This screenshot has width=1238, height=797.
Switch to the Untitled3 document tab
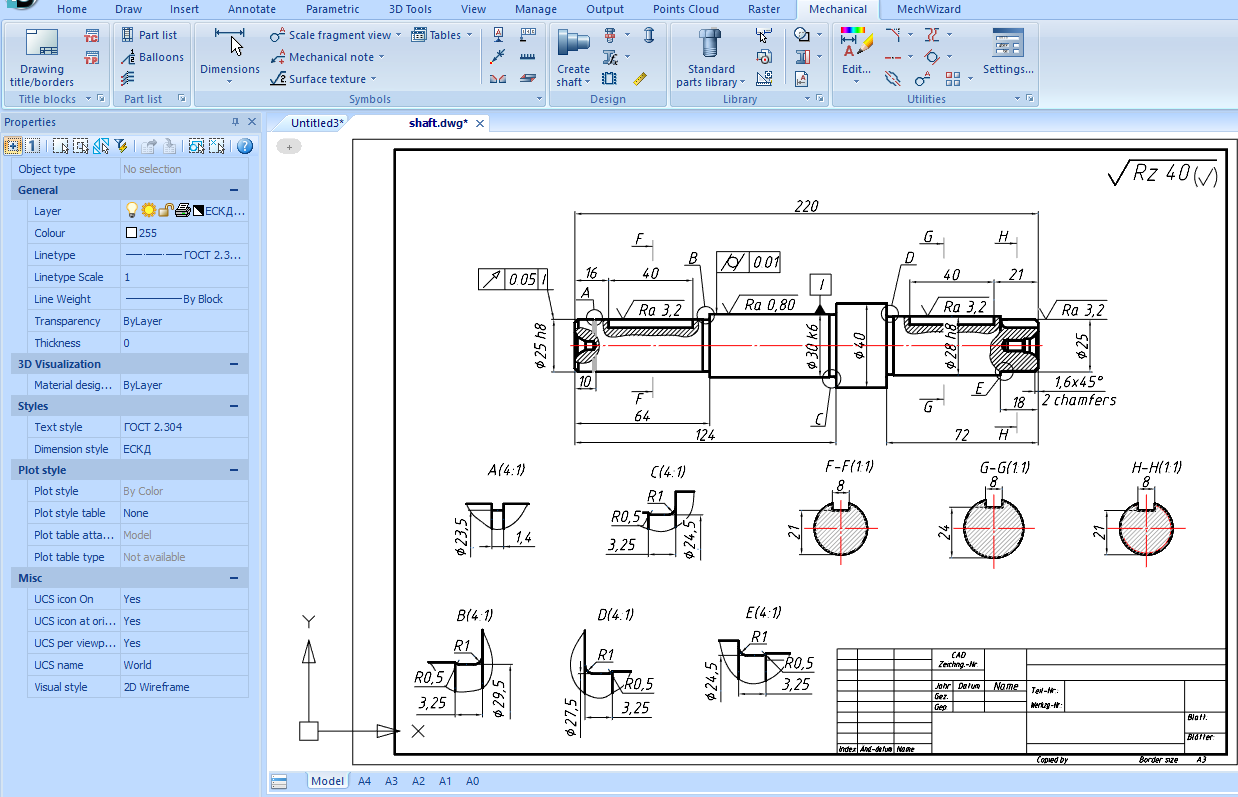point(317,123)
